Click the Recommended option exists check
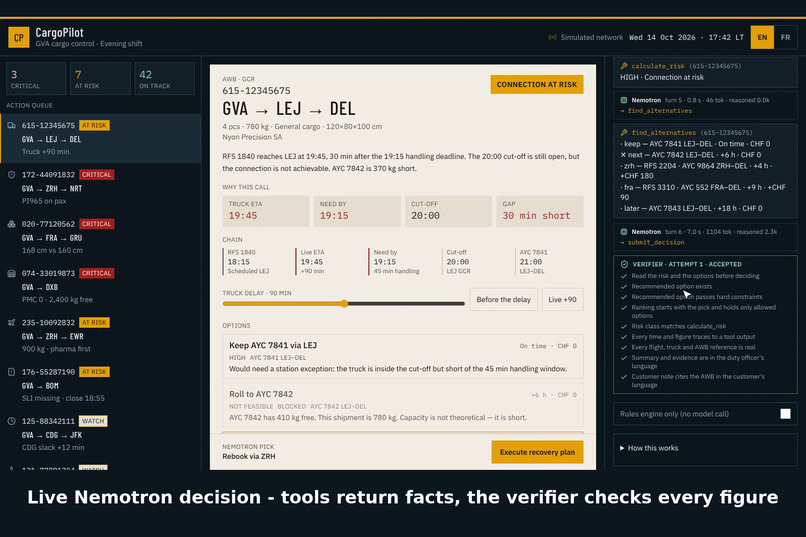Viewport: 806px width, 537px height. 671,286
